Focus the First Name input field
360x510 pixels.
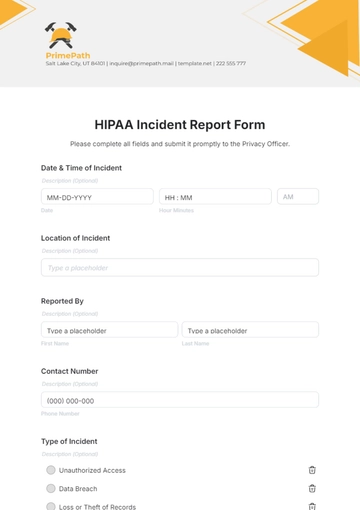pyautogui.click(x=109, y=330)
